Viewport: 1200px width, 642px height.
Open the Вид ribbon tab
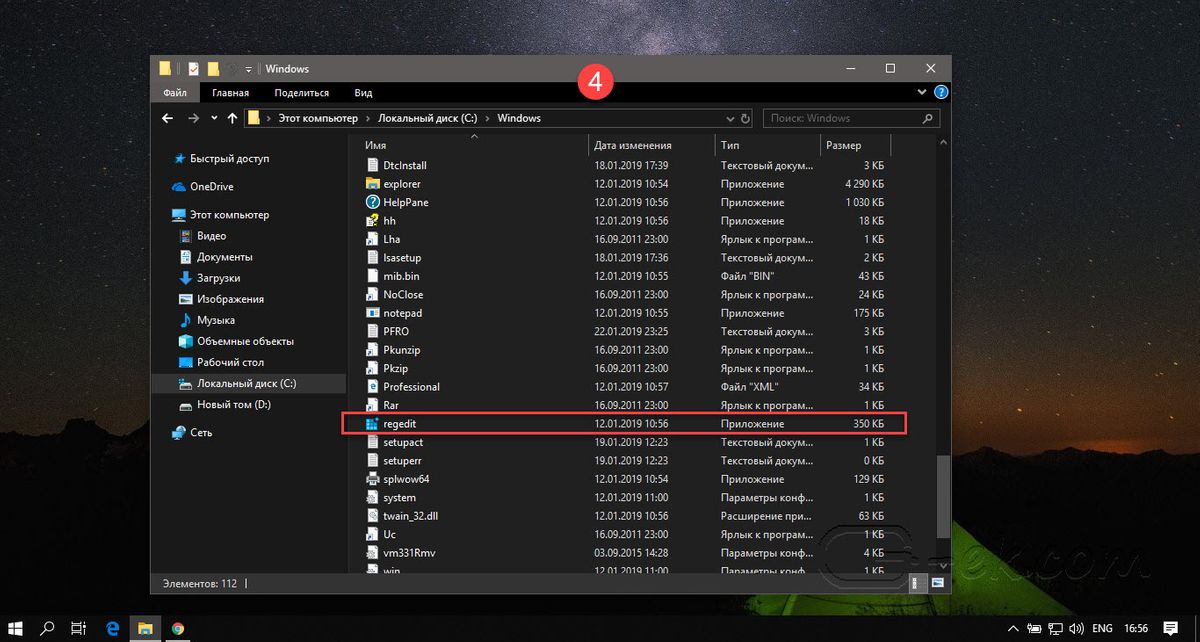coord(363,92)
